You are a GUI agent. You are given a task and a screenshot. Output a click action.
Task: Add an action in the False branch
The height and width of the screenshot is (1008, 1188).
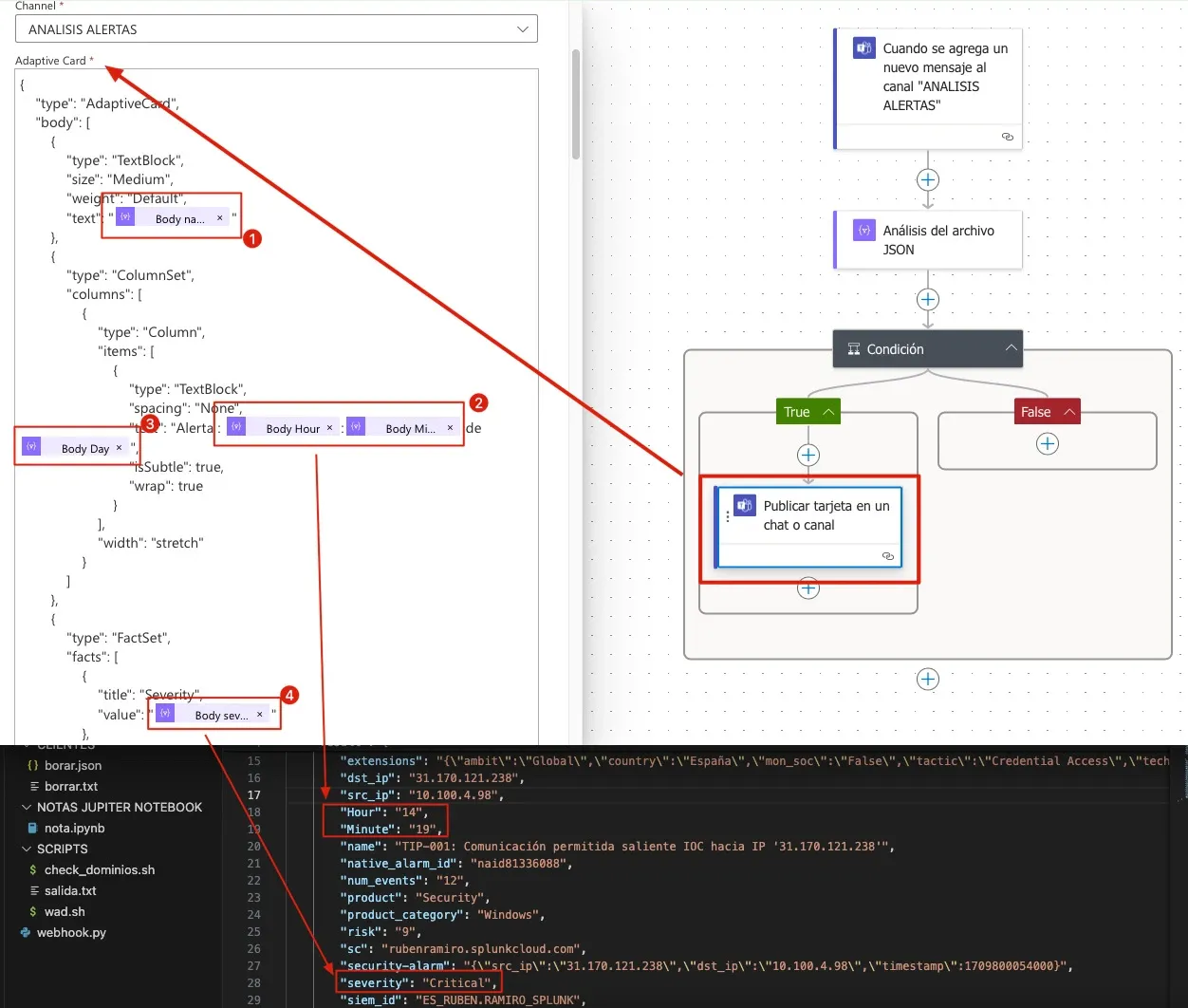[x=1048, y=443]
